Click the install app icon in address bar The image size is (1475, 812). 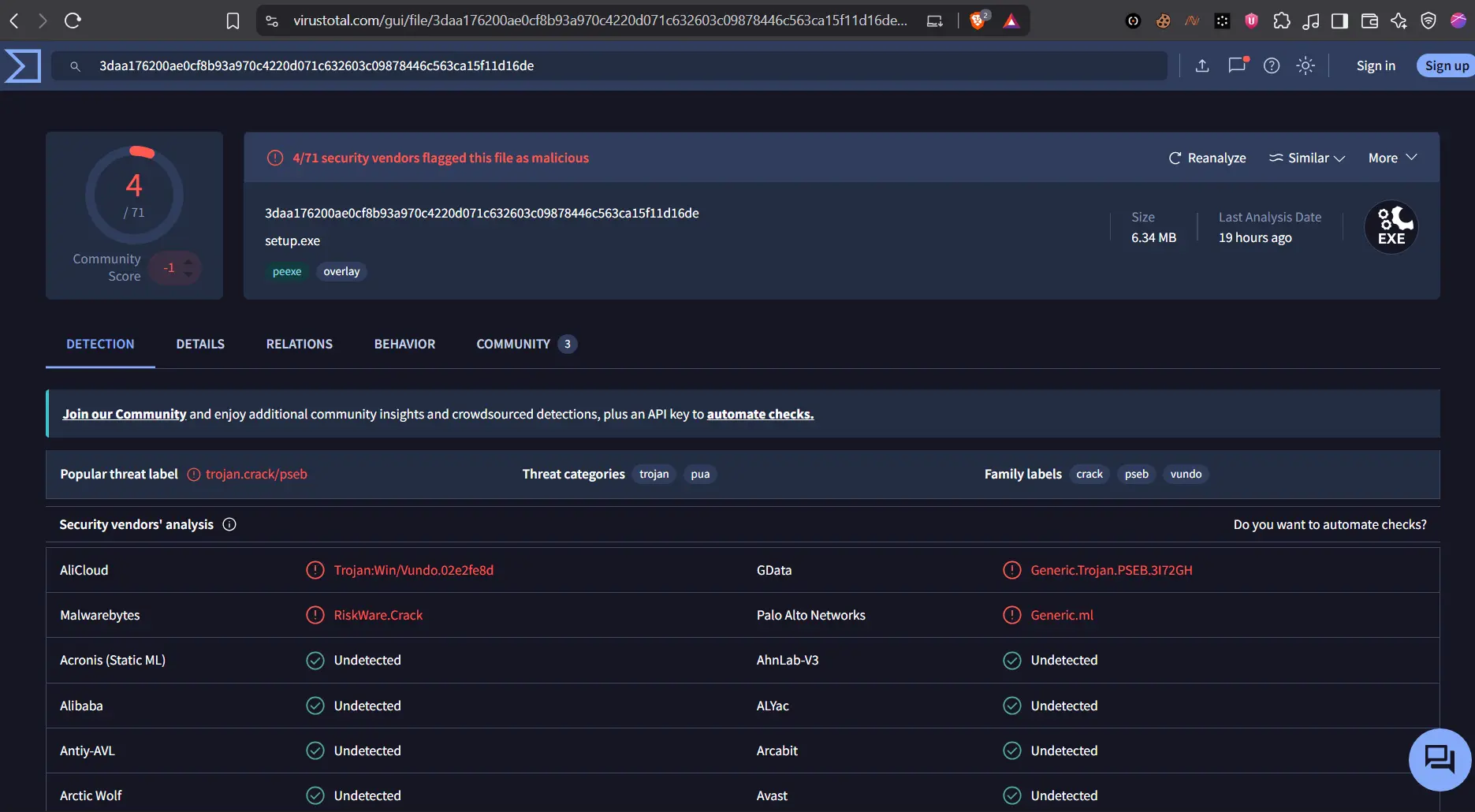point(935,20)
